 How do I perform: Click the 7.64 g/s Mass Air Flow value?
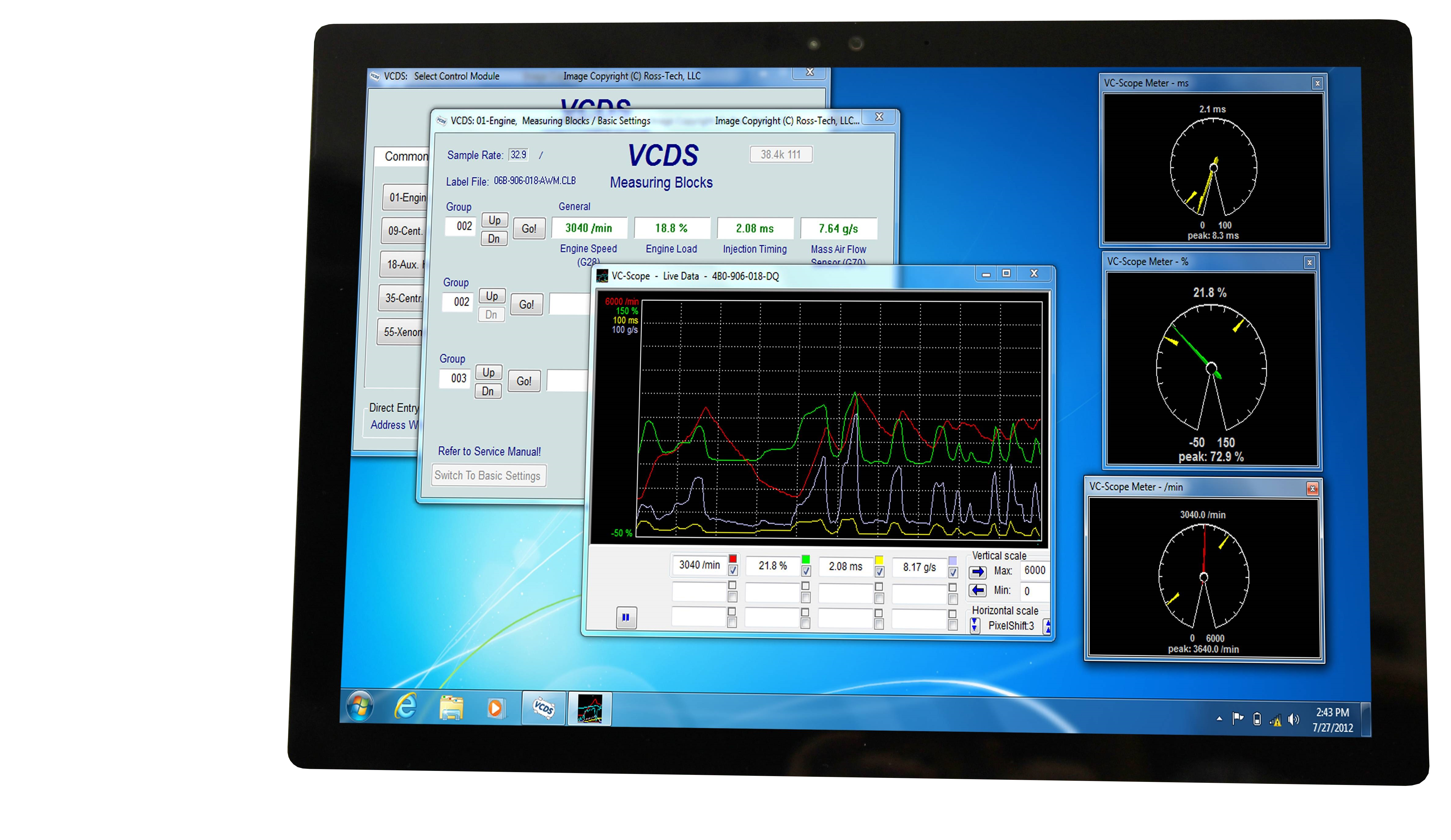click(x=838, y=229)
